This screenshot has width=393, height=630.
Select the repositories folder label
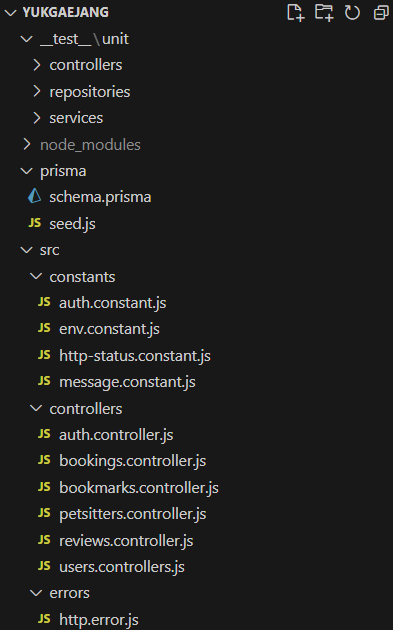90,92
